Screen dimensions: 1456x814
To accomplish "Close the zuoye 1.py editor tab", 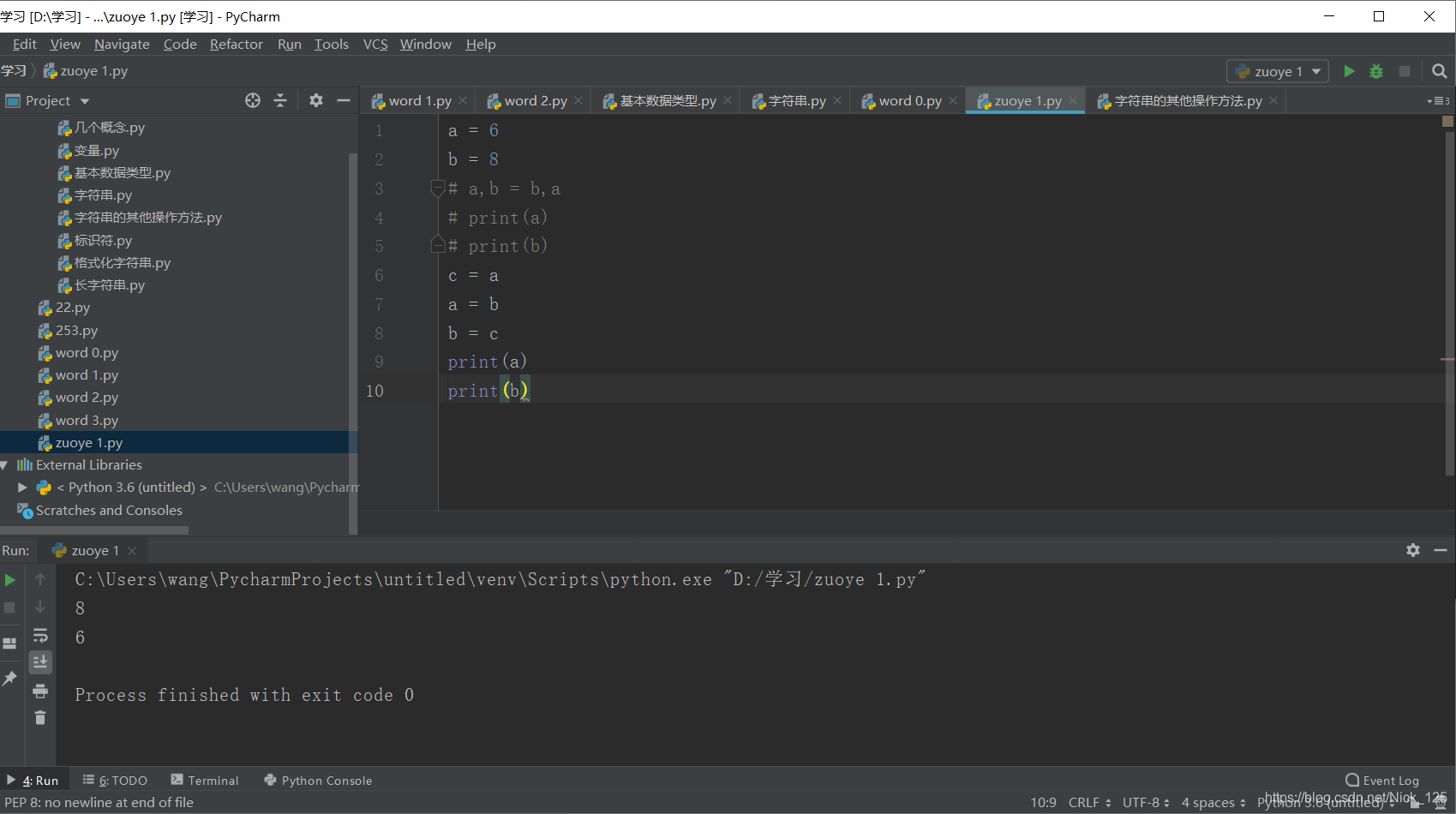I will [x=1073, y=101].
